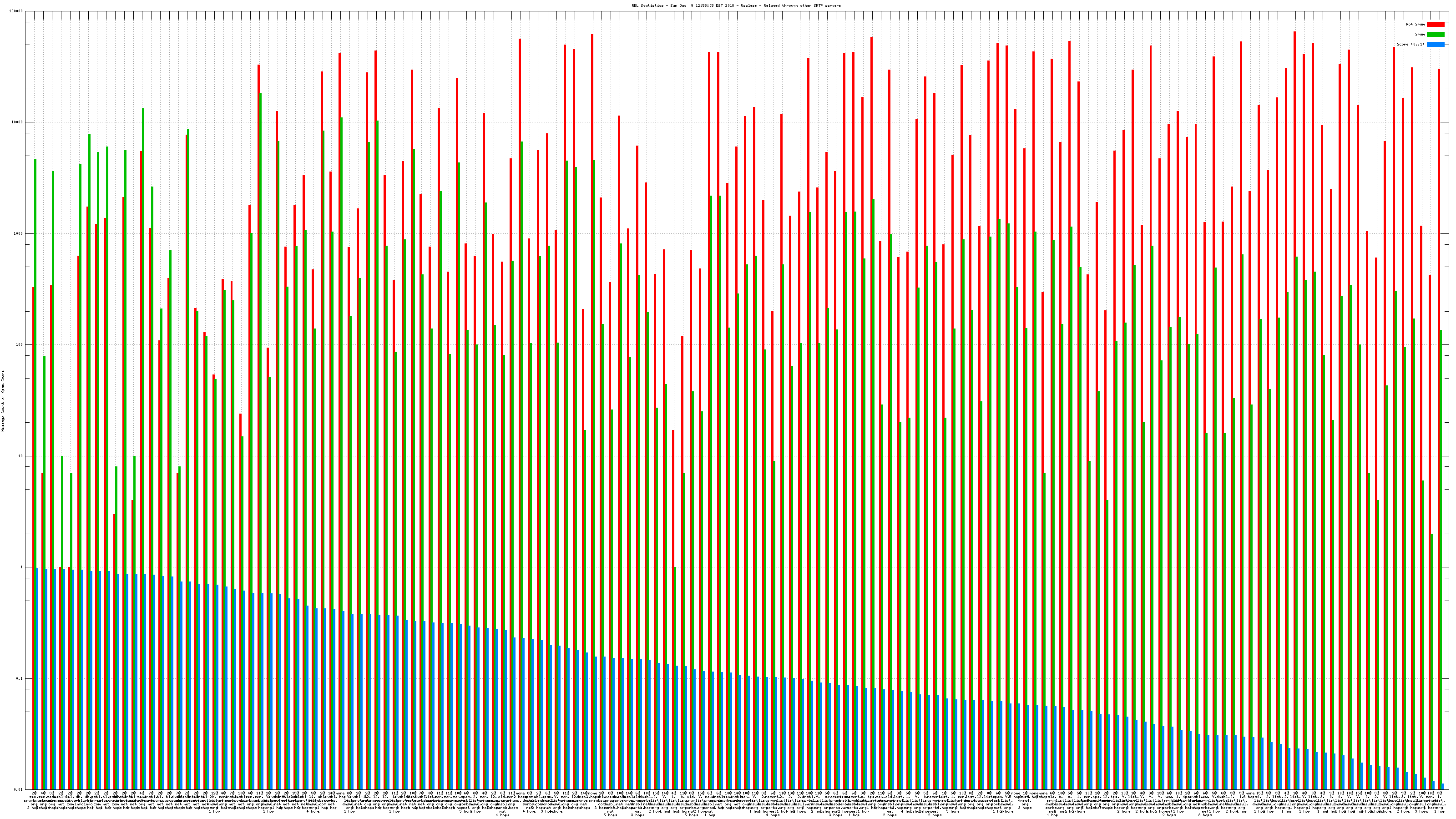1456x819 pixels.
Task: Click the 100000 y-axis label
Action: pos(16,11)
